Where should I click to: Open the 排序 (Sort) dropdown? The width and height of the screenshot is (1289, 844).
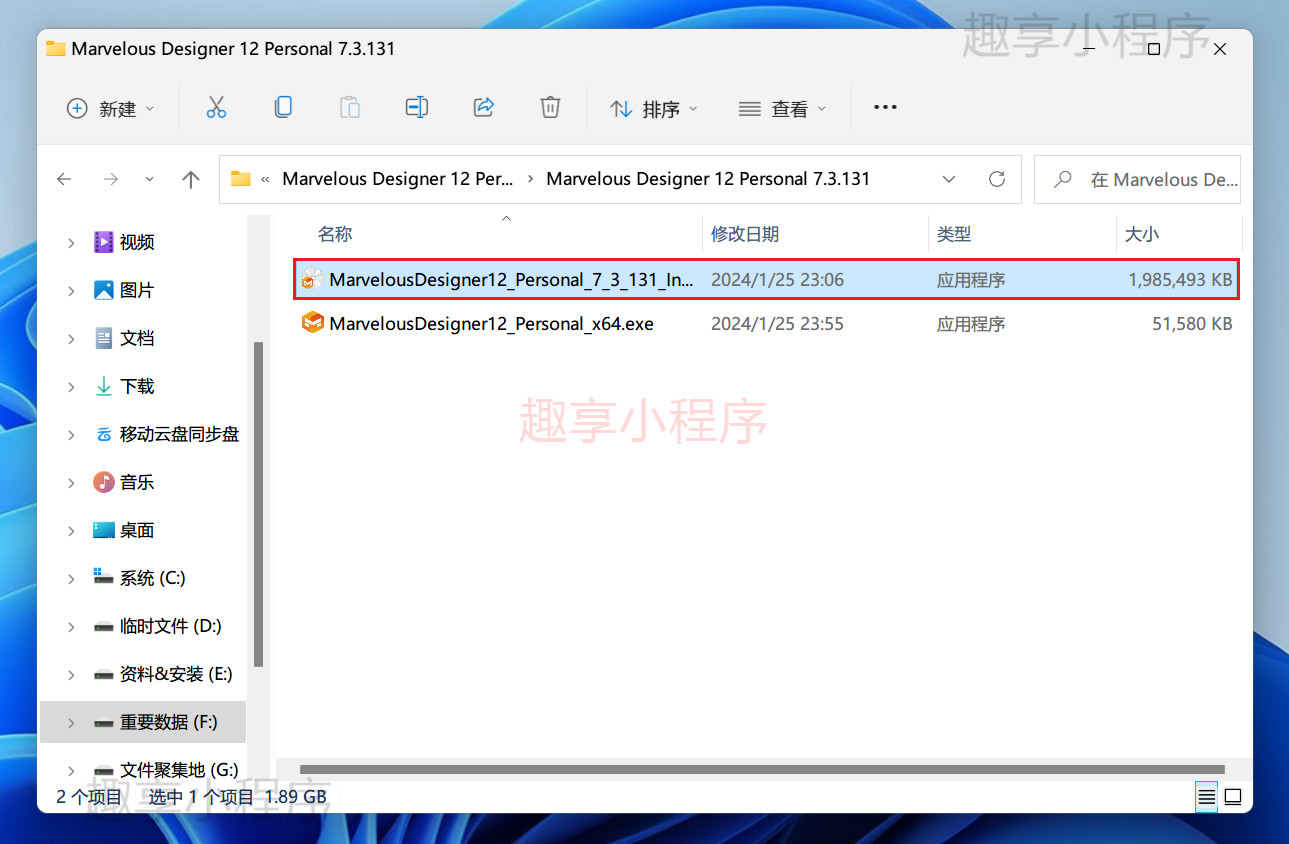[x=654, y=108]
